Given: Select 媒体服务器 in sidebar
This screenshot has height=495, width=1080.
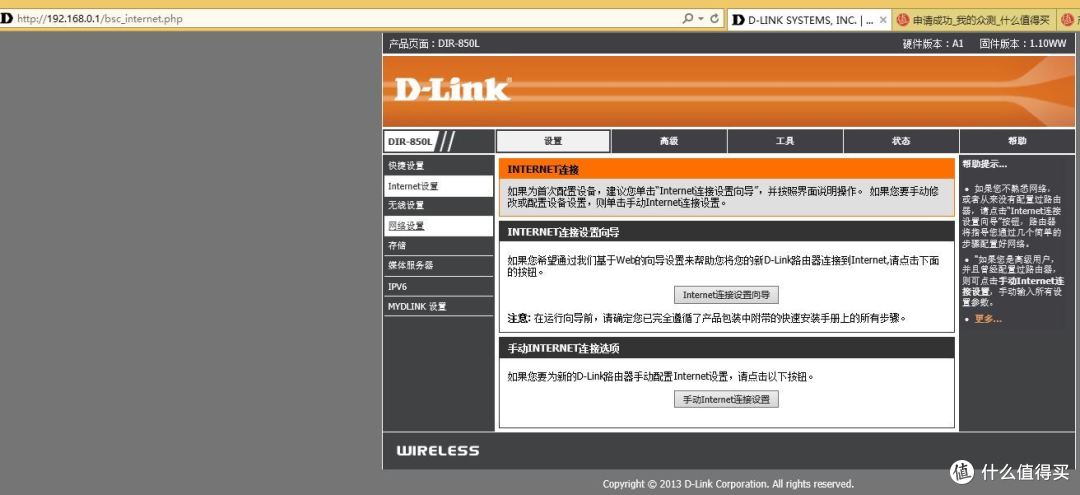Looking at the screenshot, I should pos(438,265).
